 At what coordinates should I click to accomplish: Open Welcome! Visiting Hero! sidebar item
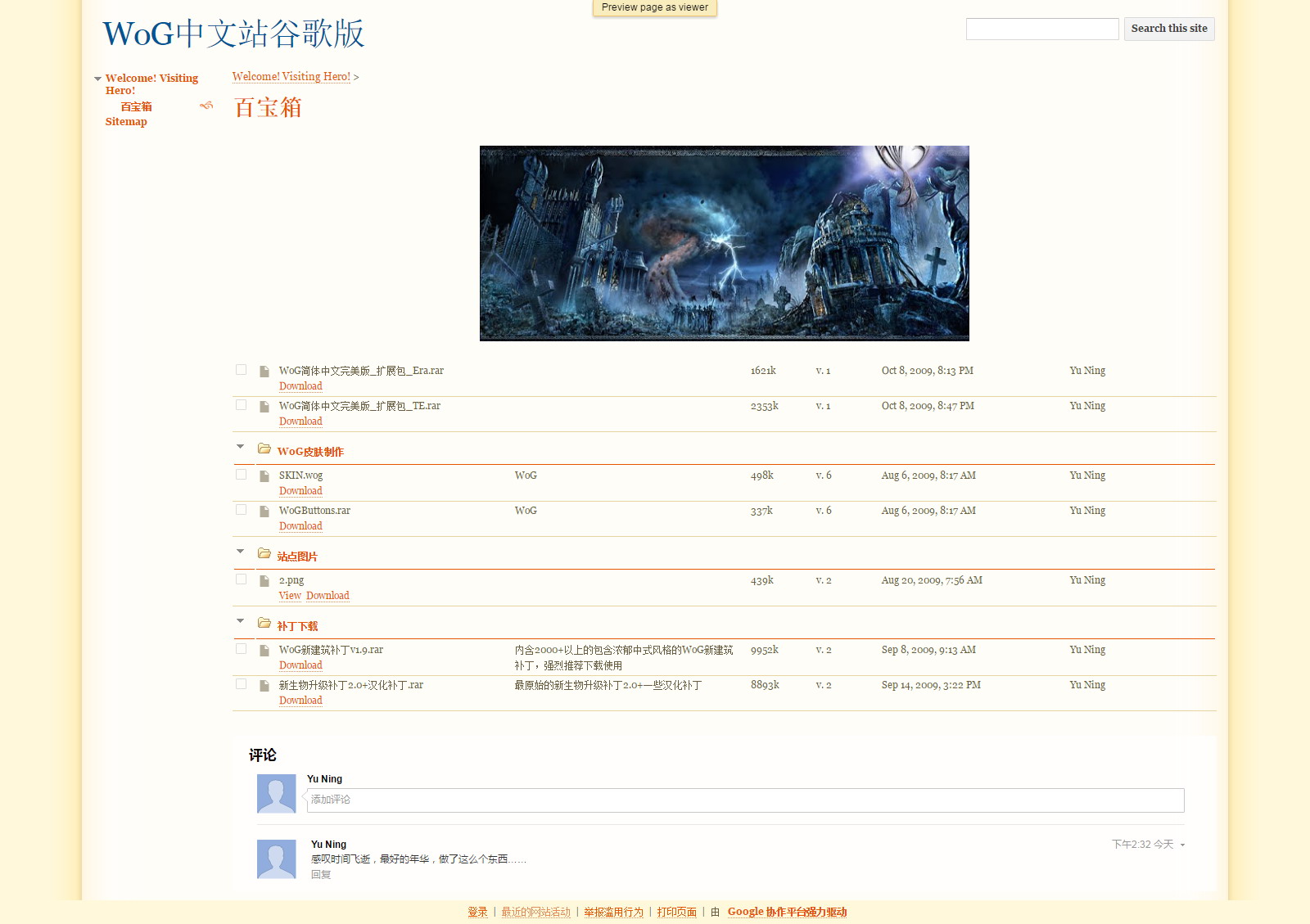click(151, 84)
